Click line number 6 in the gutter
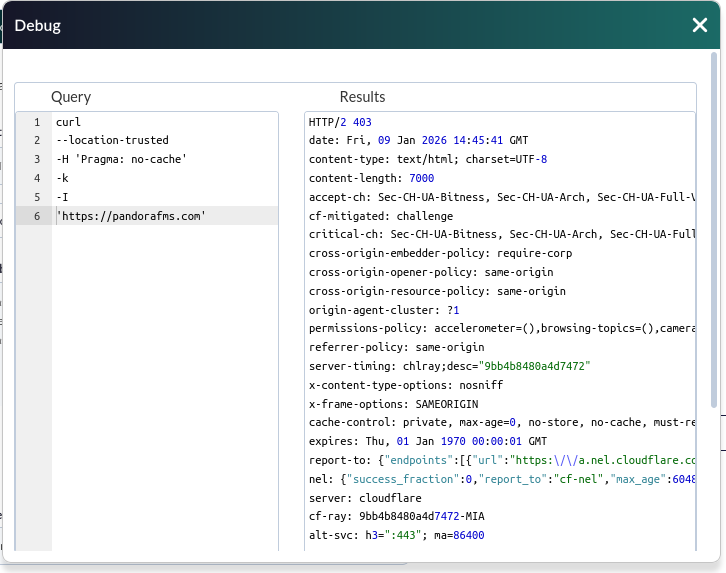 coord(37,216)
